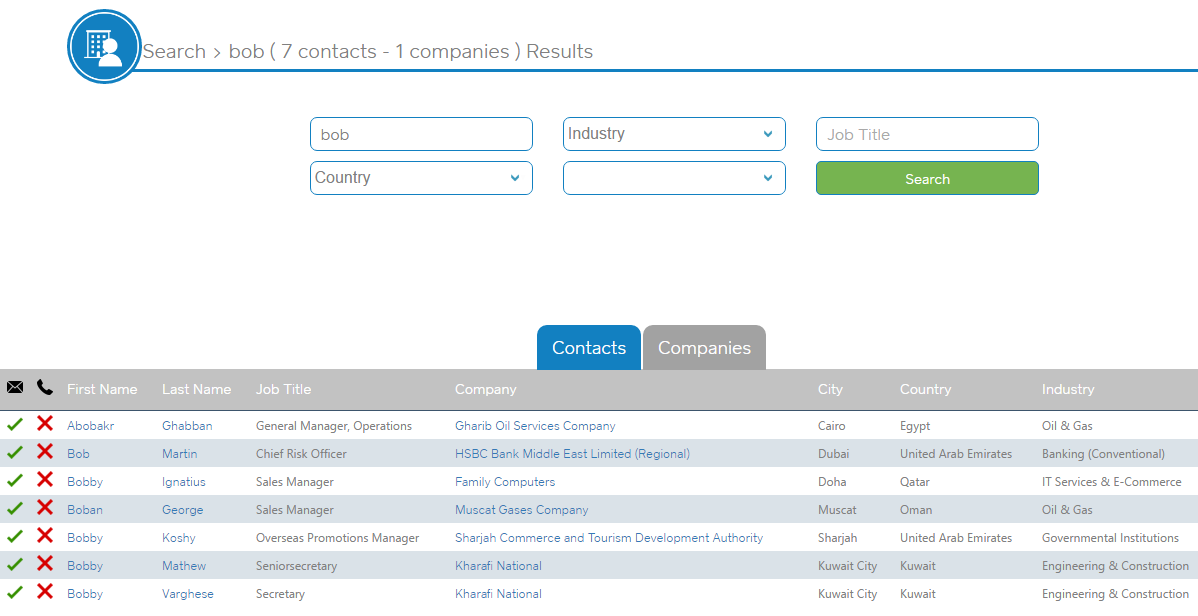Open Martin last name link
Viewport: 1198px width, 616px height.
pos(180,454)
